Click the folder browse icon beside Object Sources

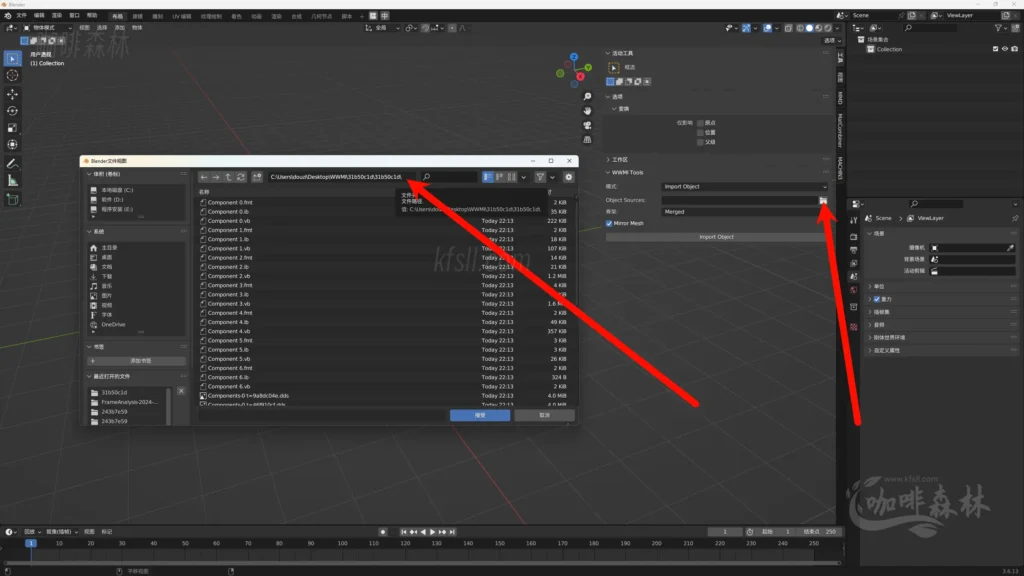point(823,200)
